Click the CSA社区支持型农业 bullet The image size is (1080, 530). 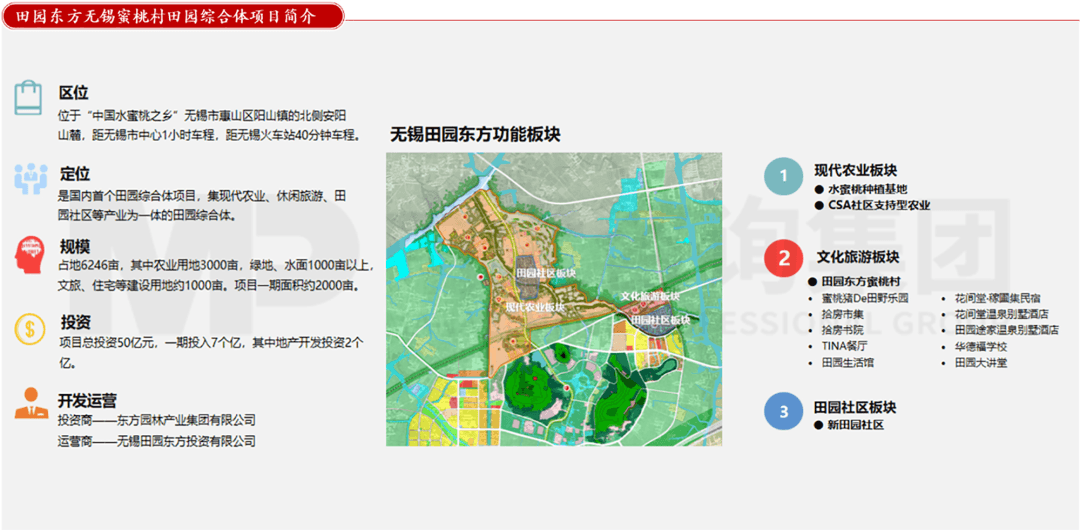coord(872,205)
